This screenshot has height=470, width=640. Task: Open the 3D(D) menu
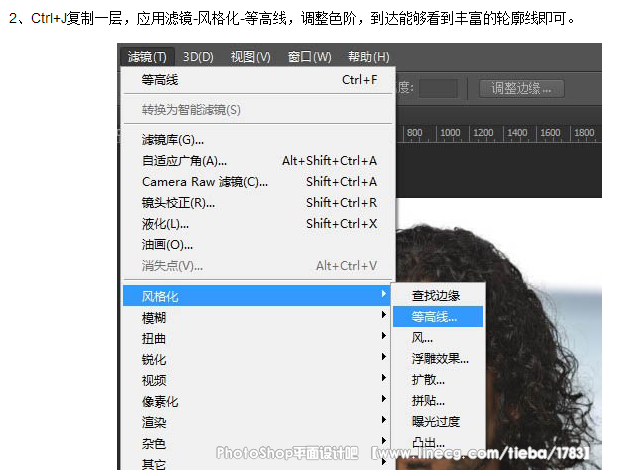pyautogui.click(x=198, y=57)
